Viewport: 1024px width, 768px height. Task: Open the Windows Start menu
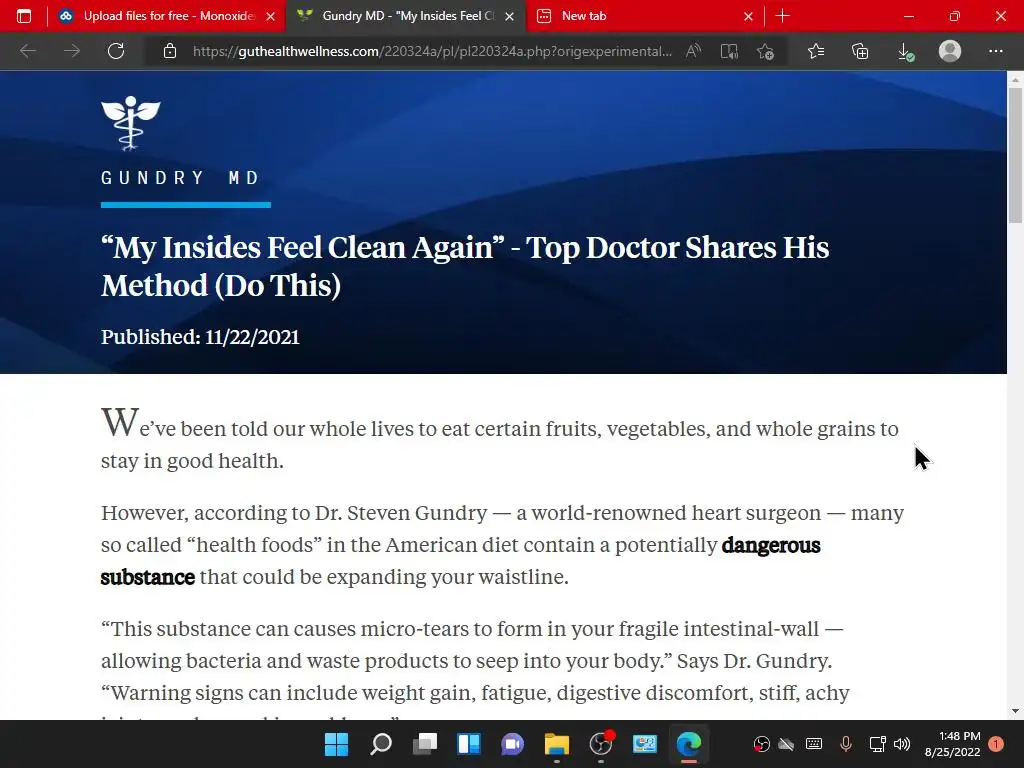coord(336,744)
